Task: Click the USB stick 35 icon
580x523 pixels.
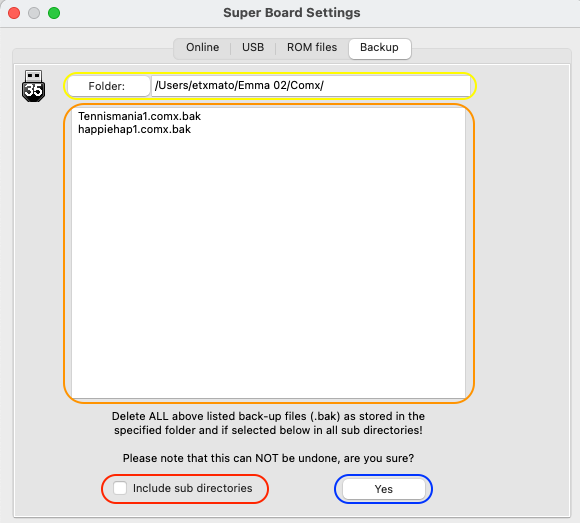Action: (34, 86)
